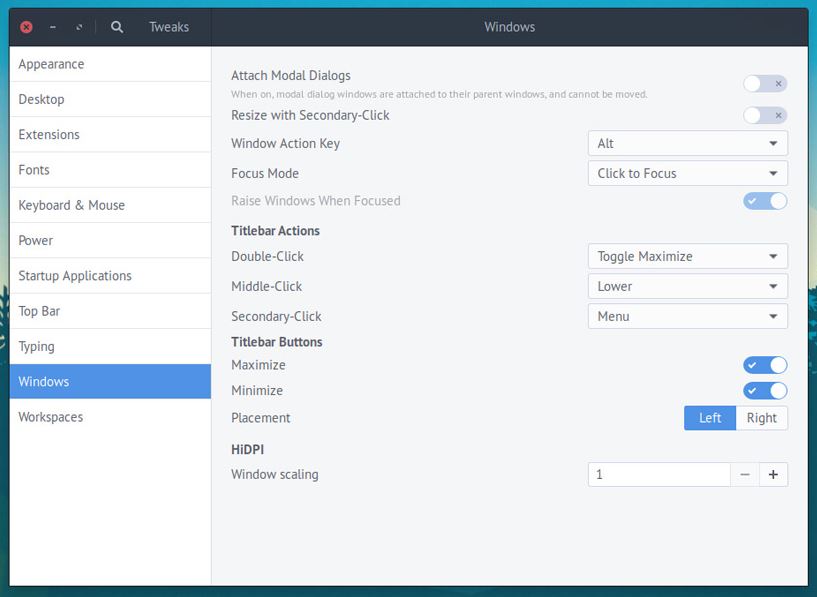
Task: Set titlebar button placement to Right
Action: pos(761,418)
